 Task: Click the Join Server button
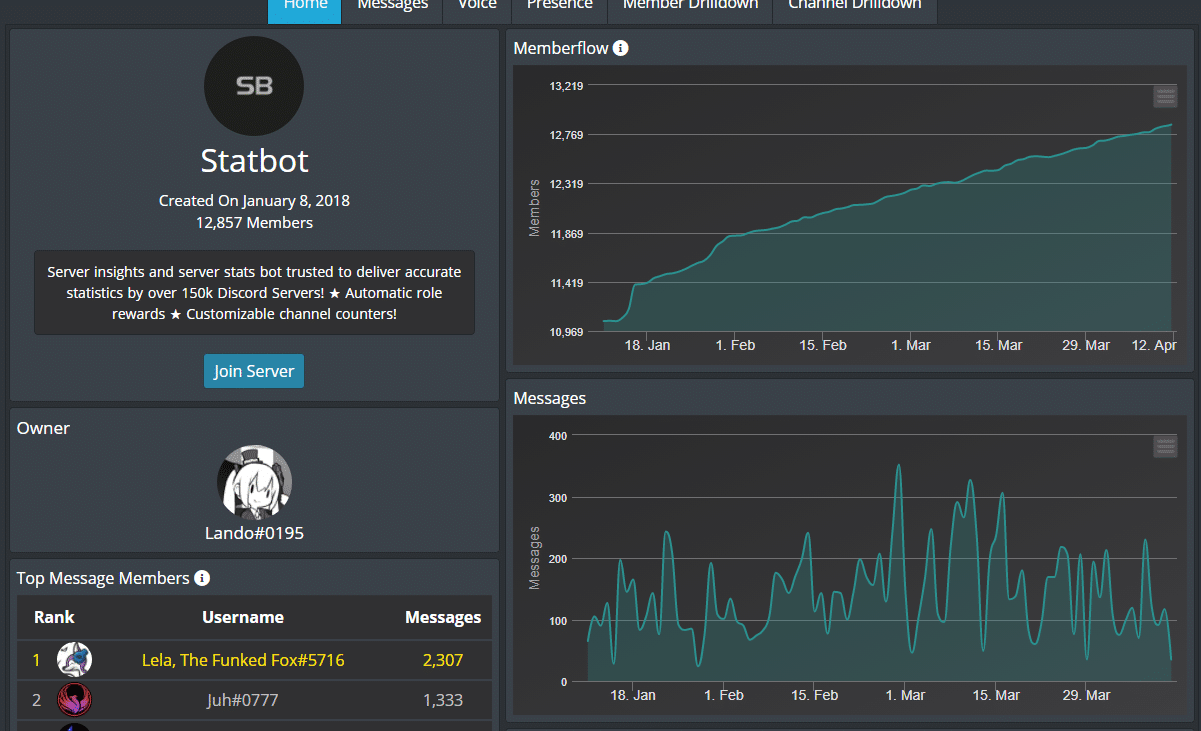coord(253,370)
